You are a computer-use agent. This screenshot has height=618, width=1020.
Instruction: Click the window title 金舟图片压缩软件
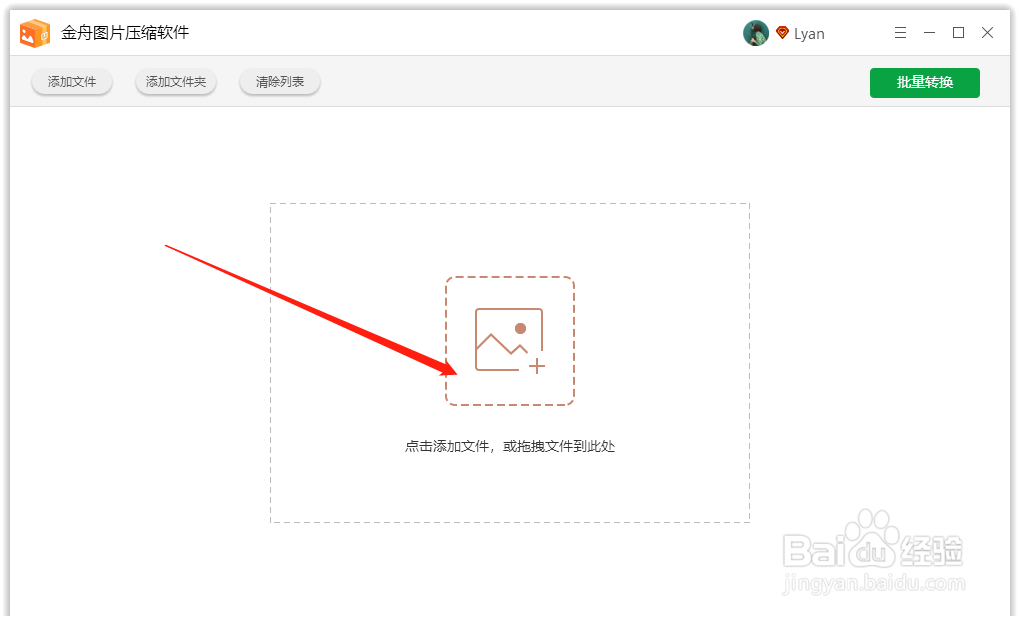coord(125,33)
